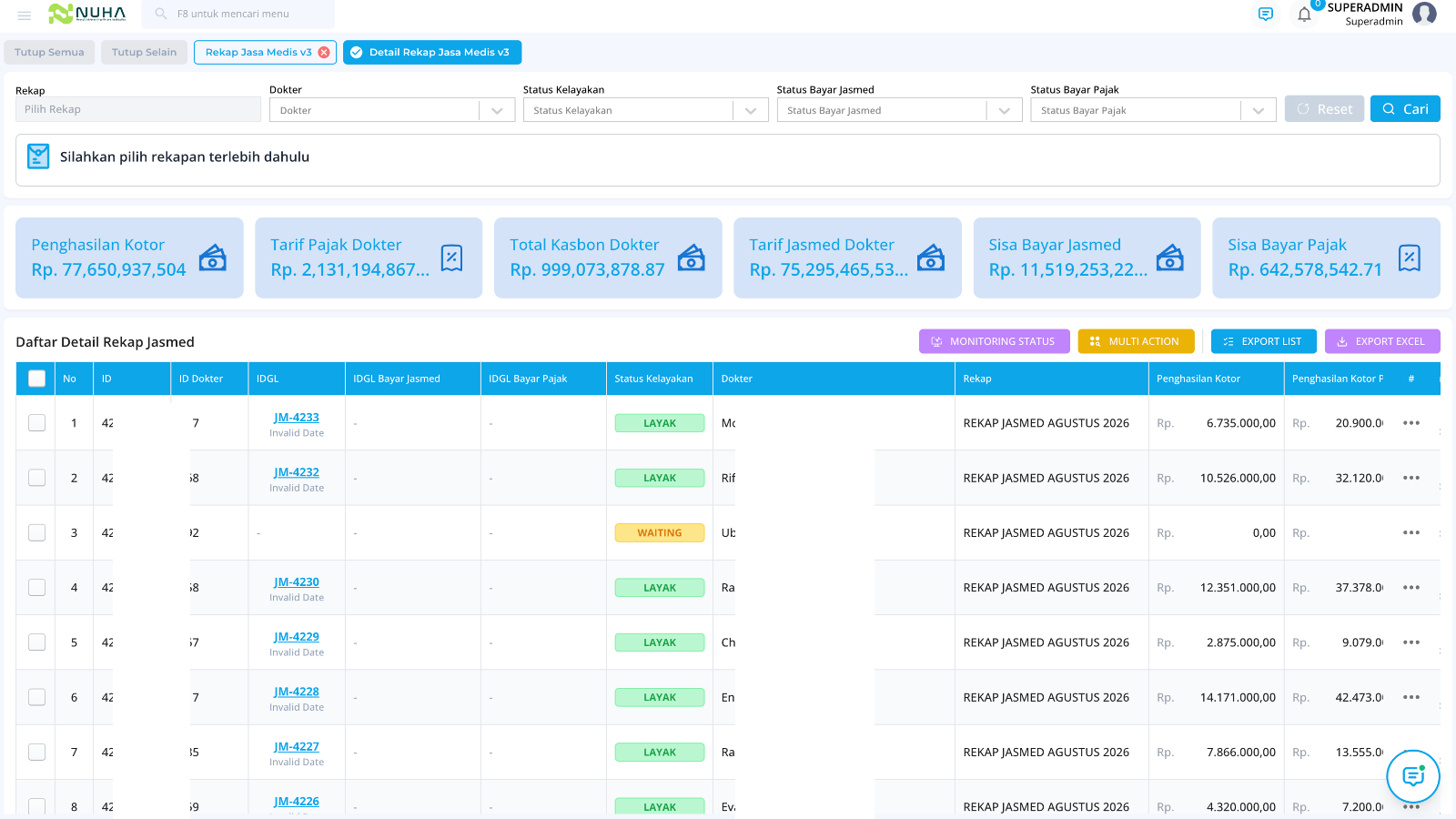Click Sisa Bayar Pajak percent icon
The image size is (1456, 819).
click(x=1410, y=258)
